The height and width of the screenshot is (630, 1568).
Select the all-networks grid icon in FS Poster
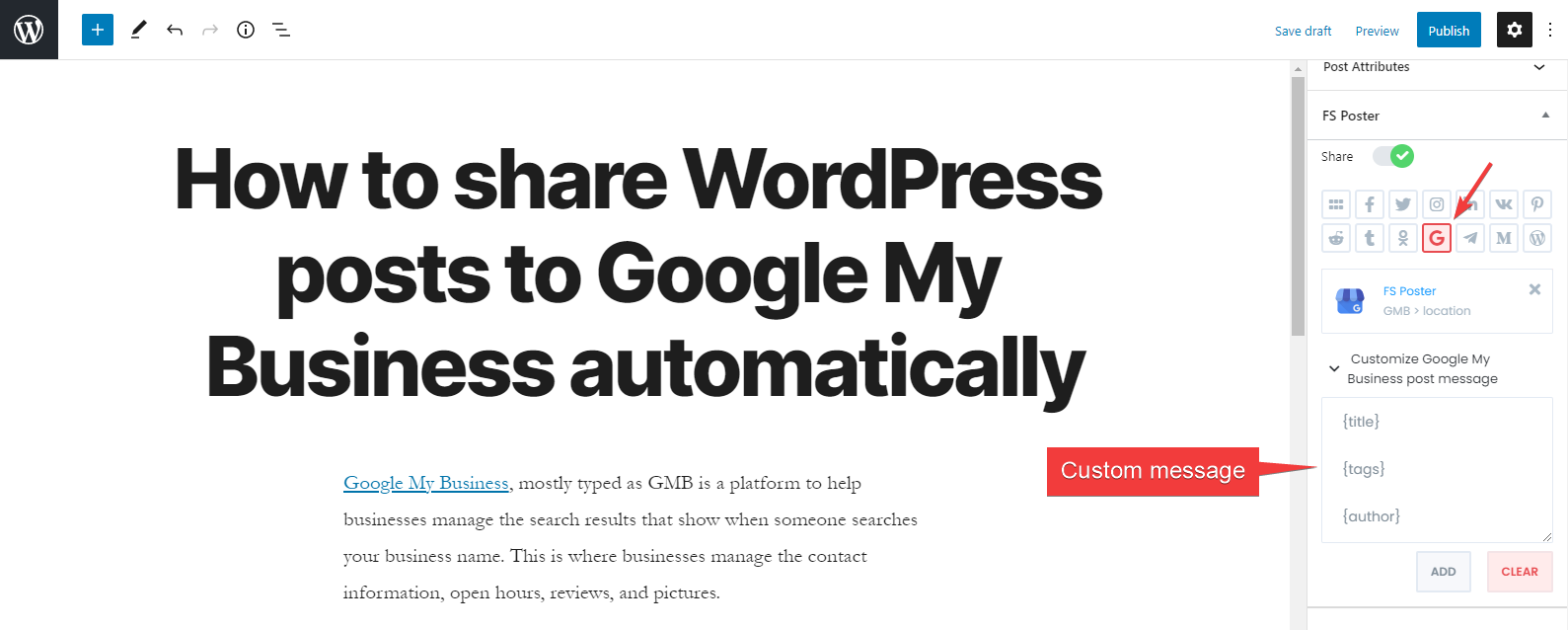tap(1336, 204)
